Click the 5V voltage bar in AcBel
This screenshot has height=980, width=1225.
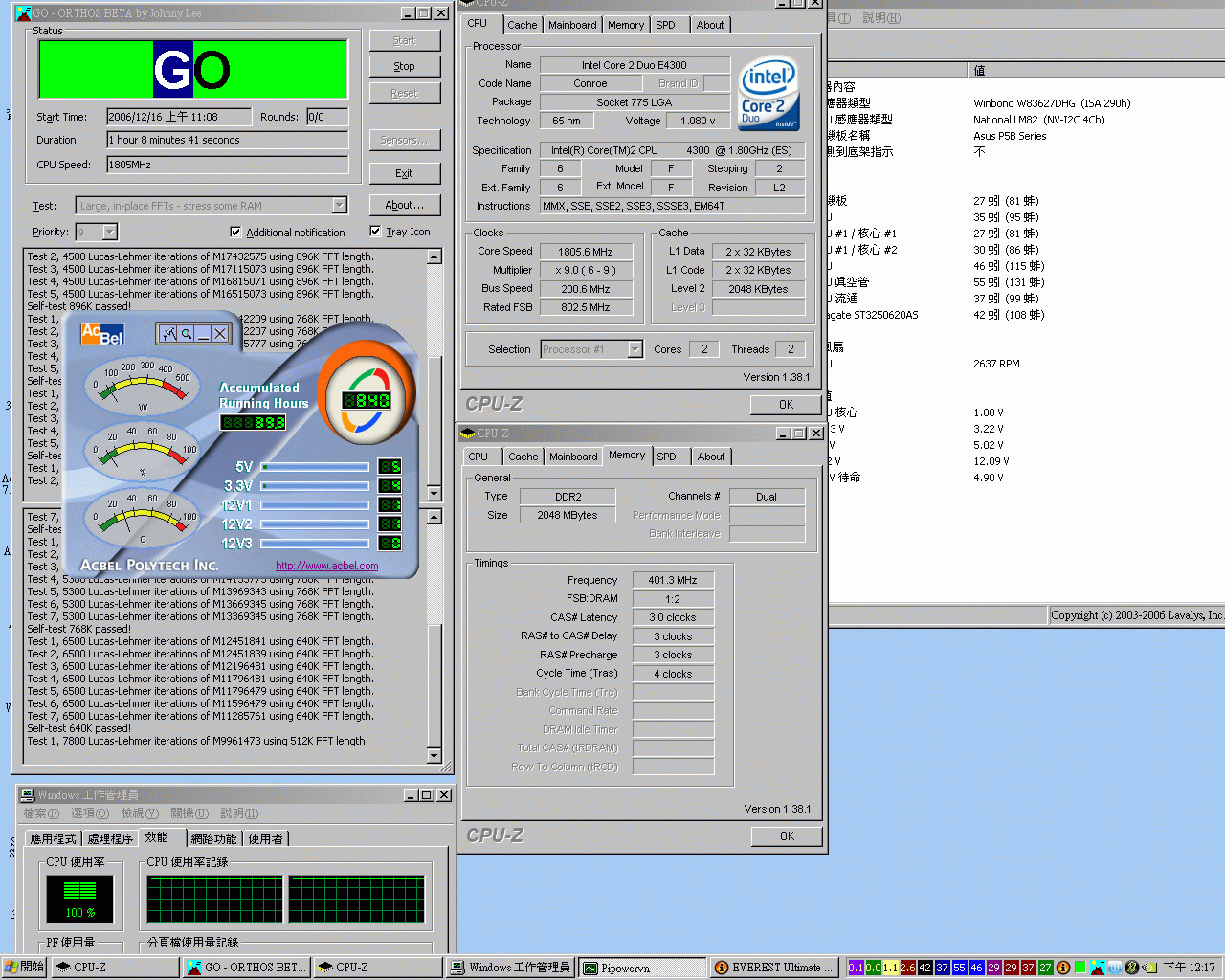316,467
